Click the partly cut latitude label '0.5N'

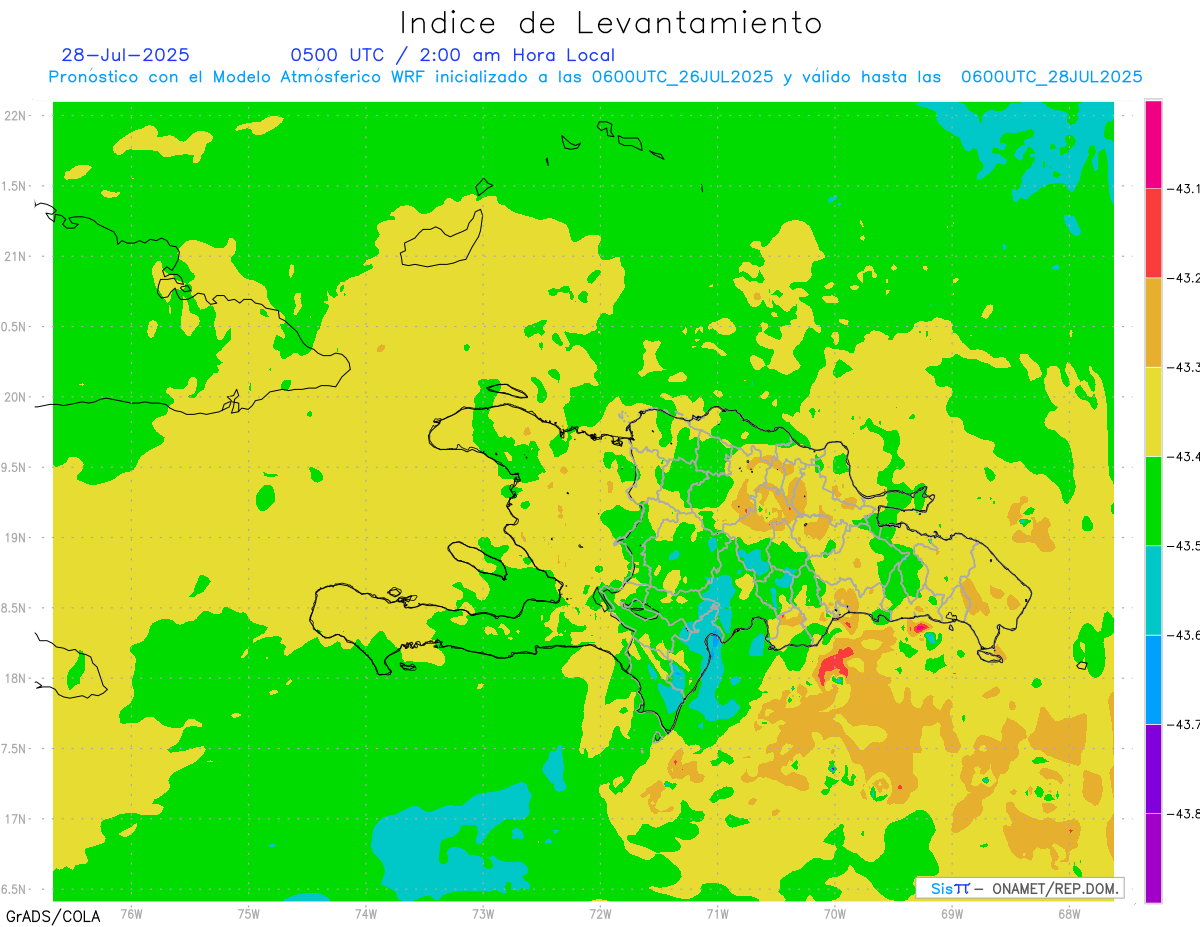pos(14,327)
